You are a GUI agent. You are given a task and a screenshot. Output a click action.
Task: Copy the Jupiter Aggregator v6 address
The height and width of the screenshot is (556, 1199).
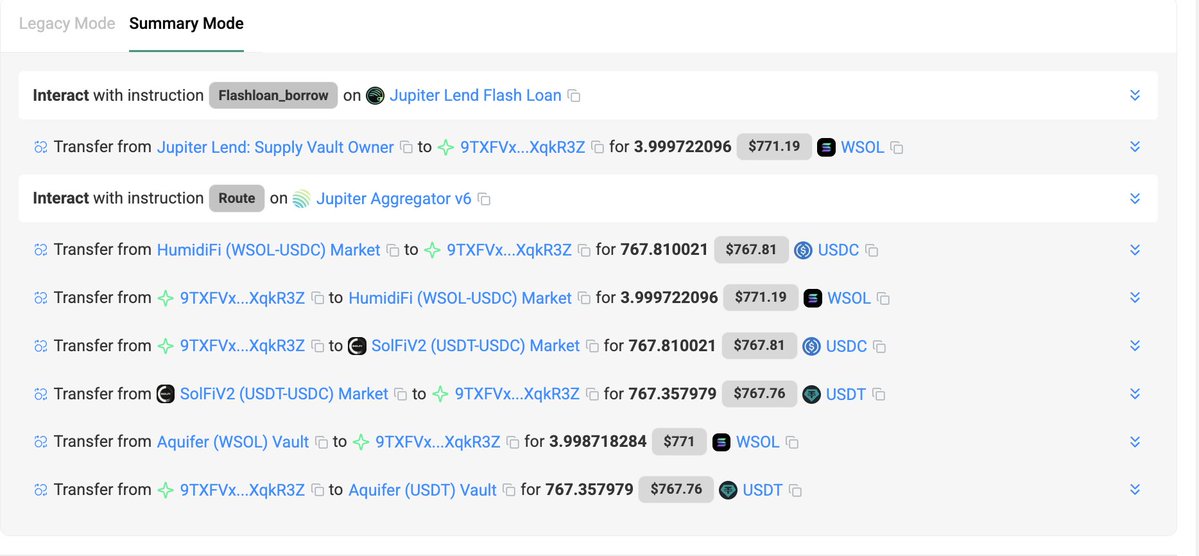coord(484,200)
